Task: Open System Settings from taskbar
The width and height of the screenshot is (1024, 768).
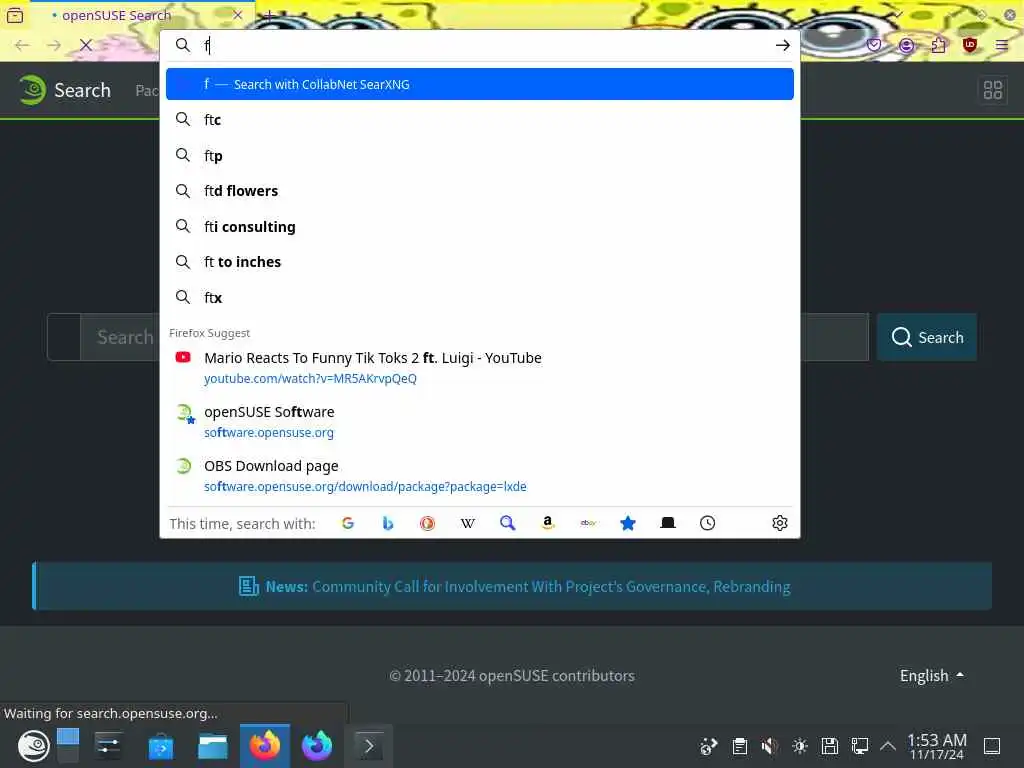Action: coord(108,746)
